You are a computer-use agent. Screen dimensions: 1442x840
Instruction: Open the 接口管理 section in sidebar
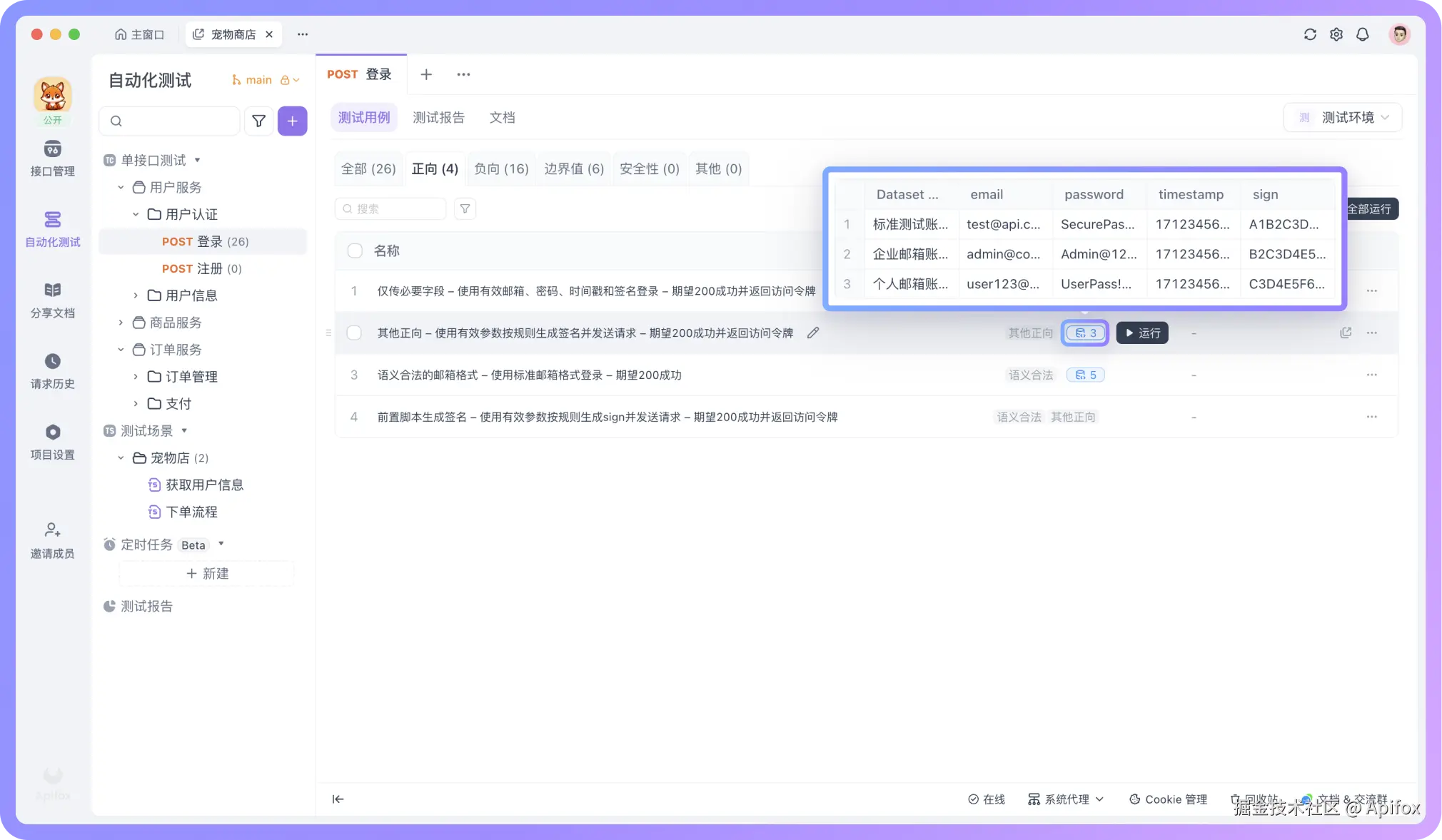[52, 158]
